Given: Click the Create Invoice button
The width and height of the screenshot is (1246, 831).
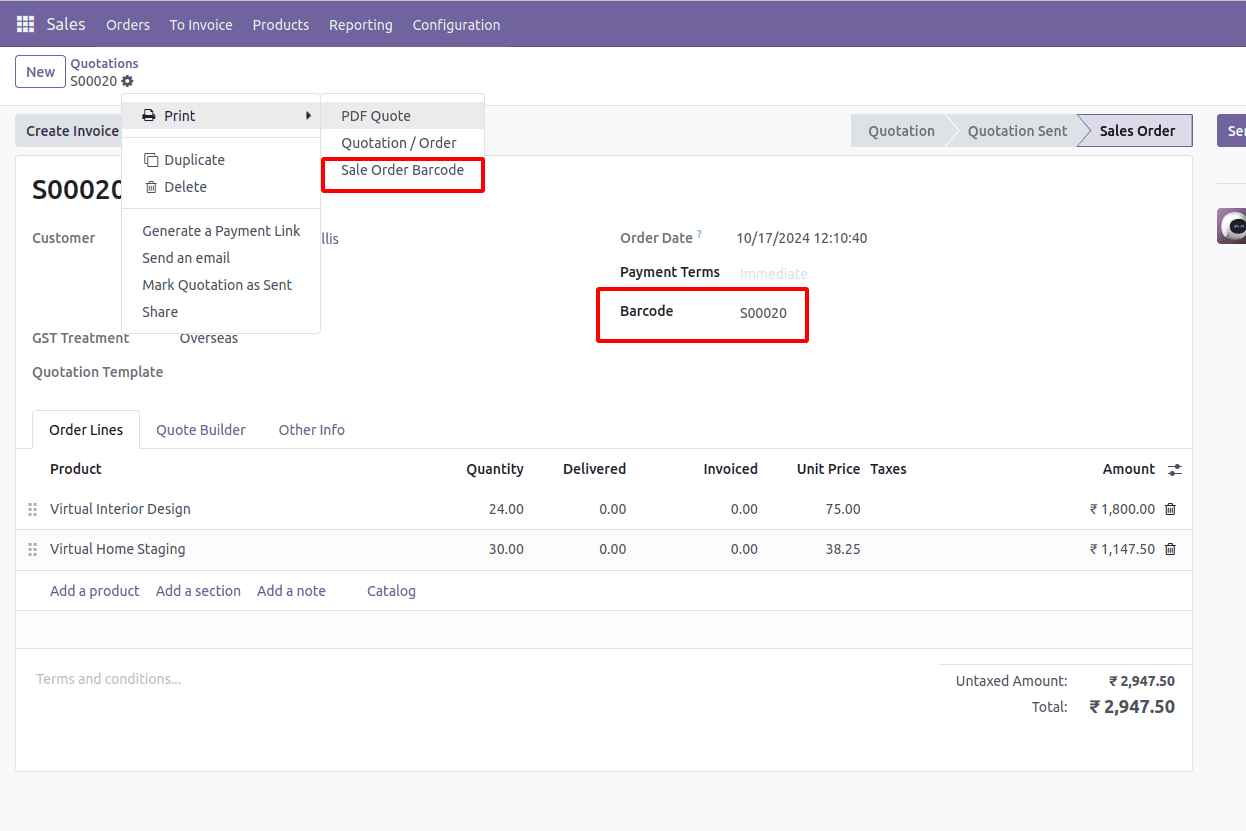Looking at the screenshot, I should [x=70, y=131].
